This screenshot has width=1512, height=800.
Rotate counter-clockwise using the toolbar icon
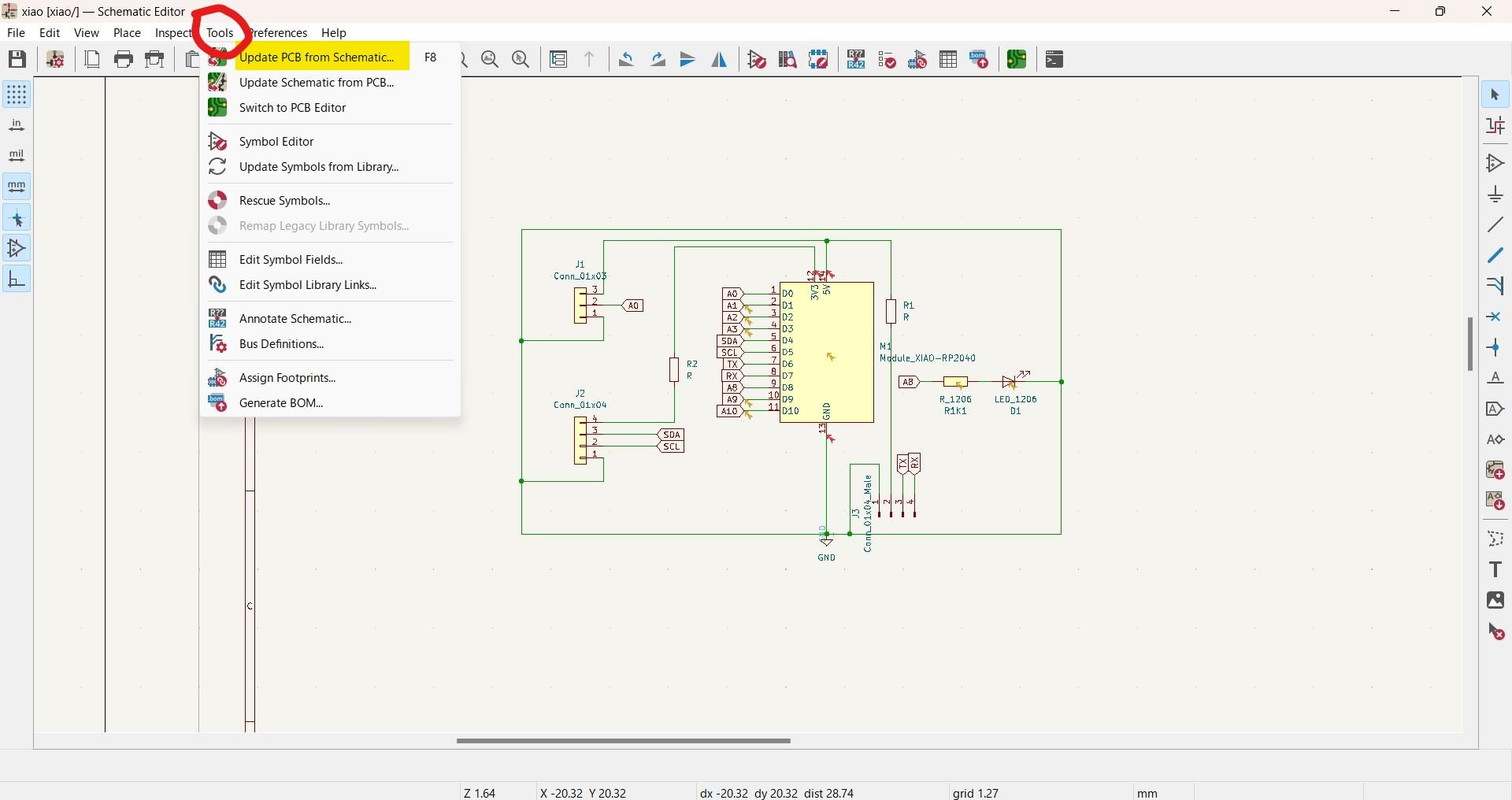(x=628, y=60)
